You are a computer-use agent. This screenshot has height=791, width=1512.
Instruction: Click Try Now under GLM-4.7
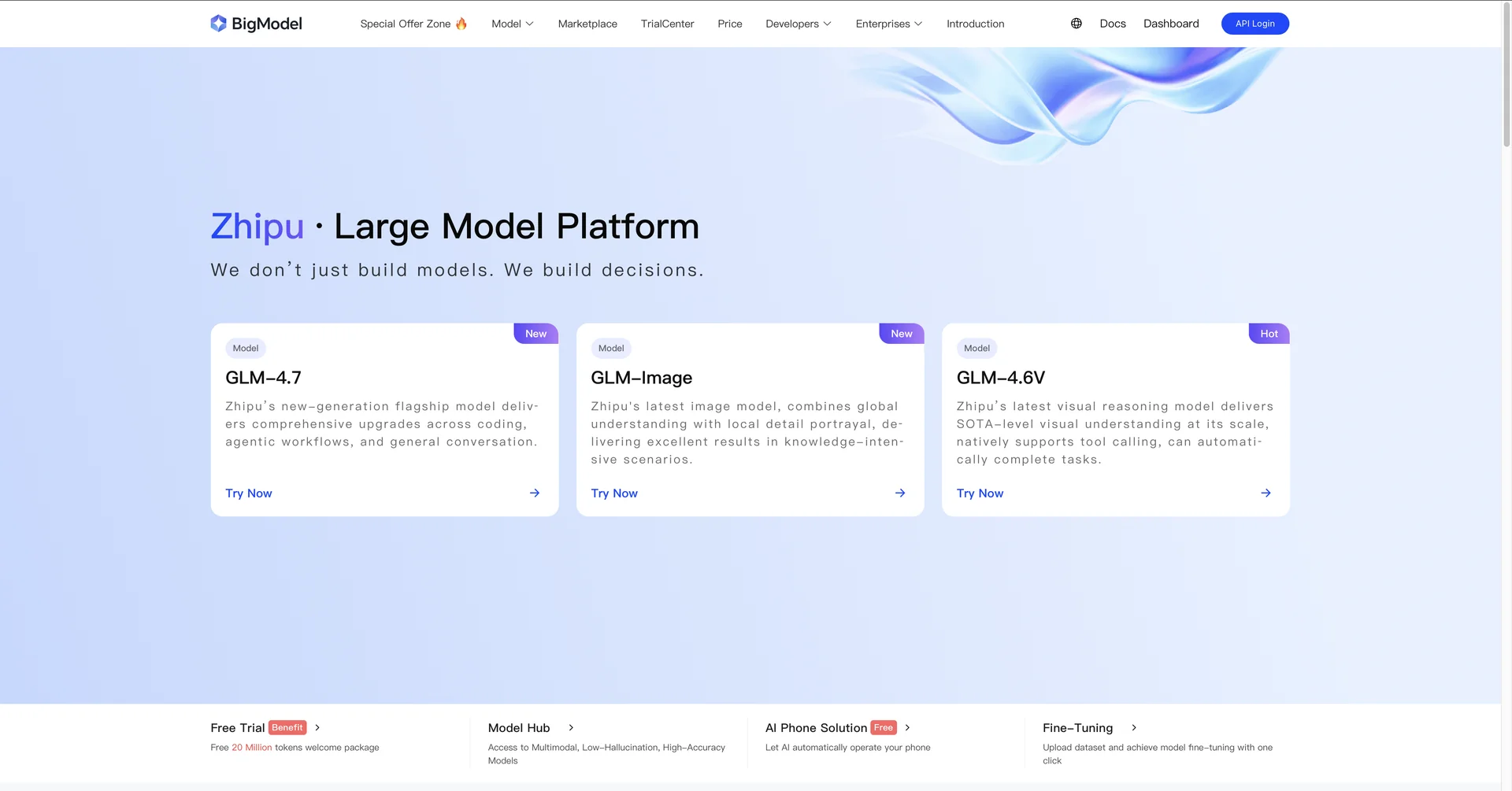[x=248, y=493]
